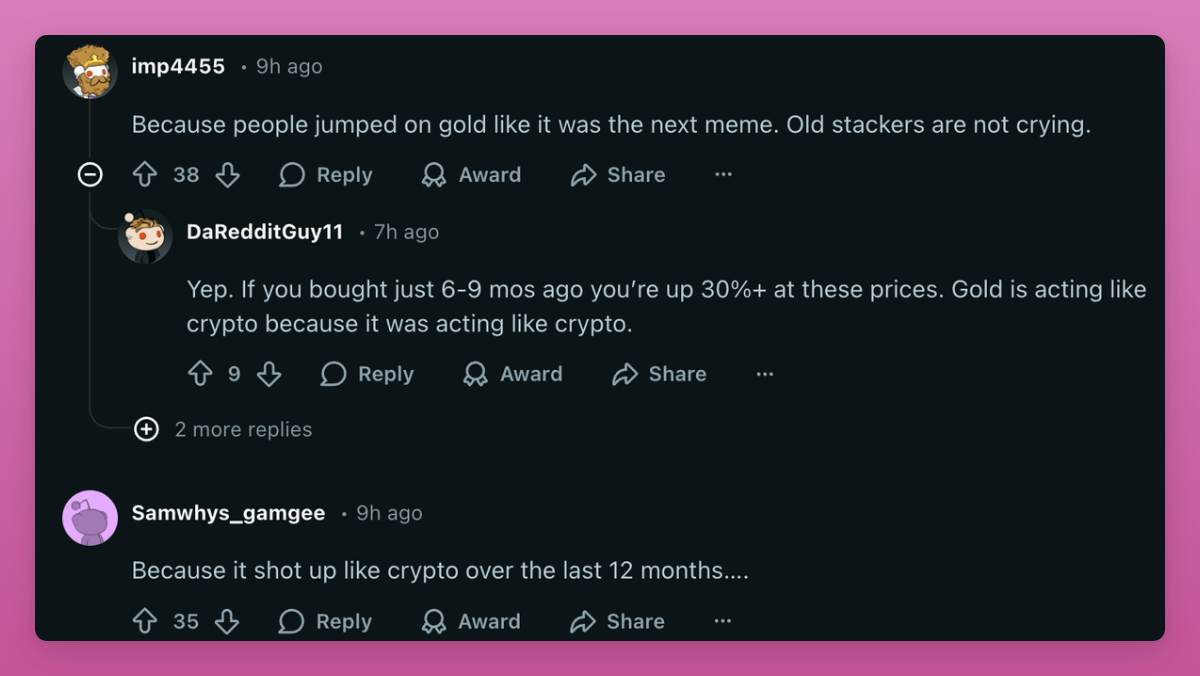Open more options on DaRedditGuy11's reply
Screen dimensions: 1200x676
(x=765, y=374)
